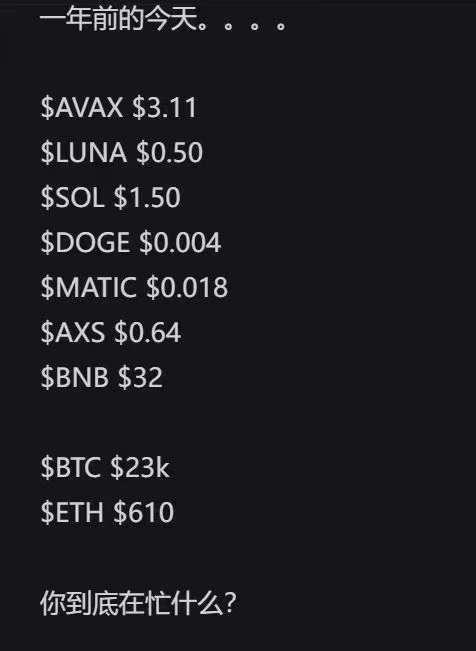Image resolution: width=476 pixels, height=651 pixels.
Task: Click the $MATIC cashtag
Action: [x=88, y=287]
